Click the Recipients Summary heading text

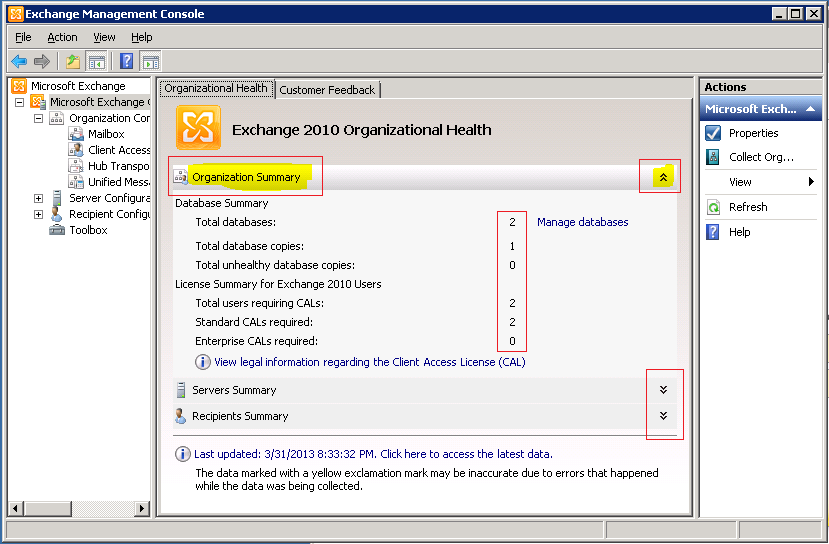point(240,416)
